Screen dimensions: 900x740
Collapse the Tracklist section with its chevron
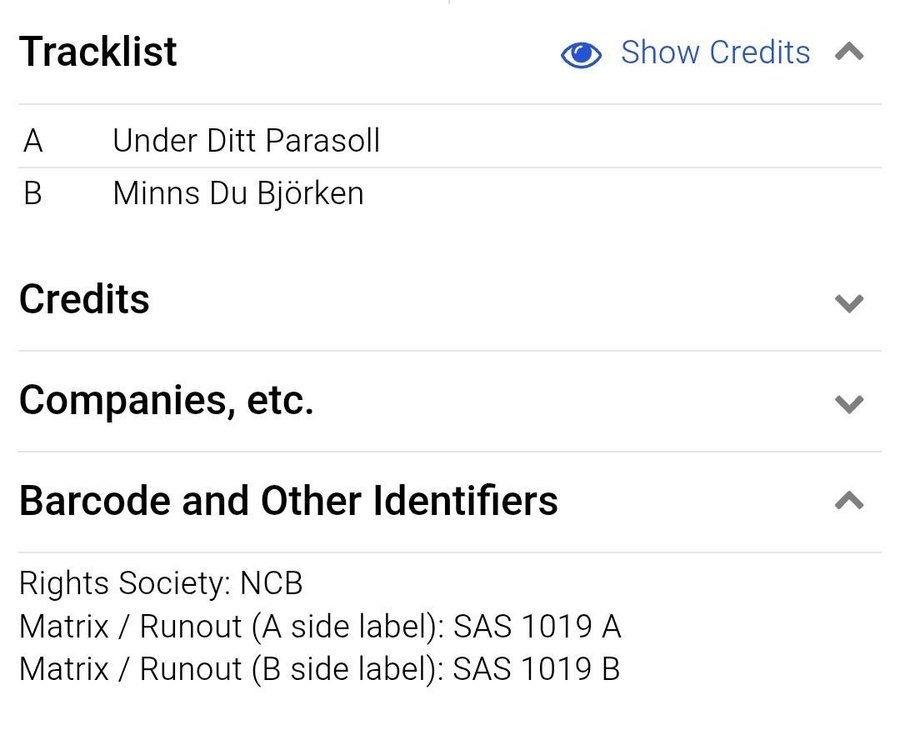pyautogui.click(x=849, y=52)
